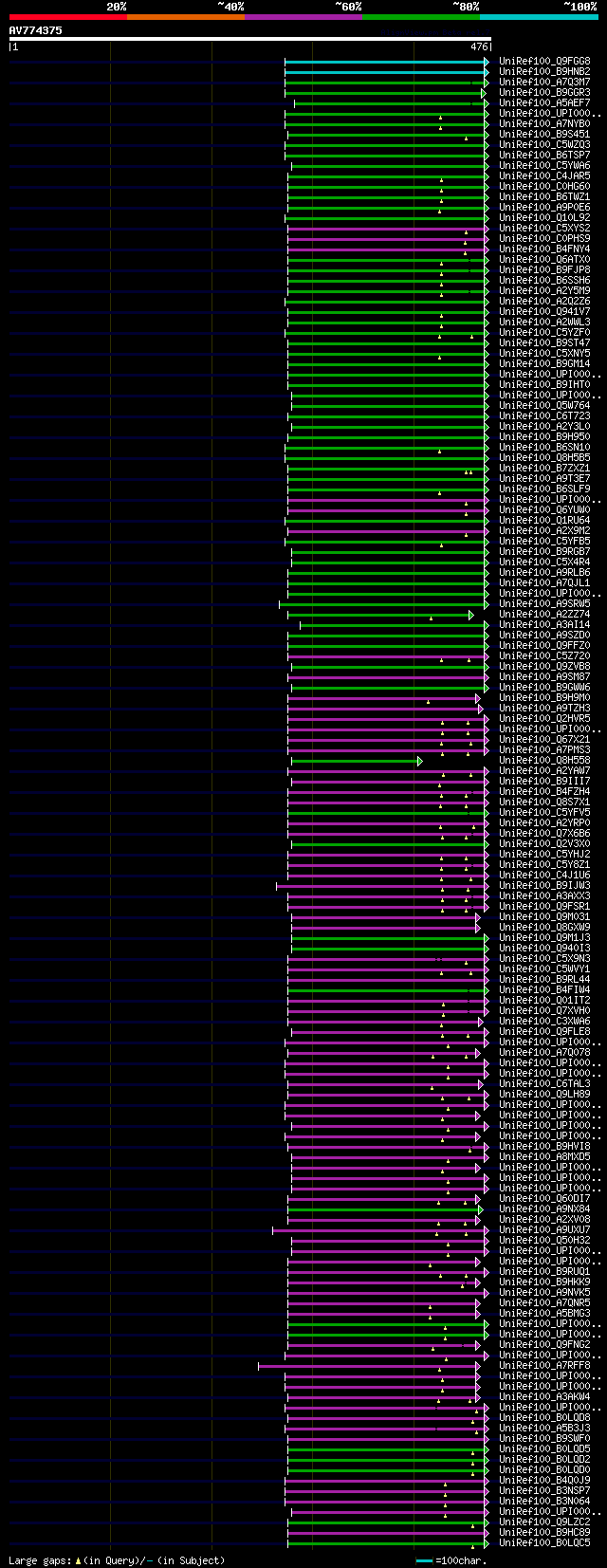Select the UniRef100_B7ZXZ1 label
The width and height of the screenshot is (607, 1568).
(544, 468)
